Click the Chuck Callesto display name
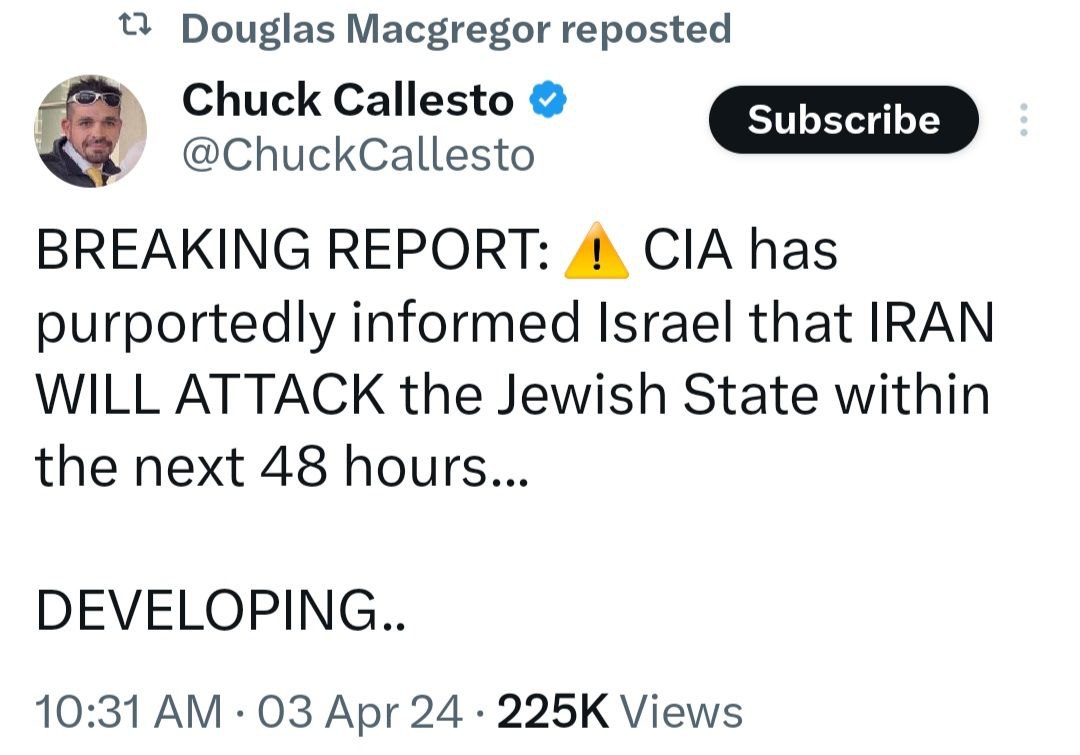 click(x=348, y=100)
